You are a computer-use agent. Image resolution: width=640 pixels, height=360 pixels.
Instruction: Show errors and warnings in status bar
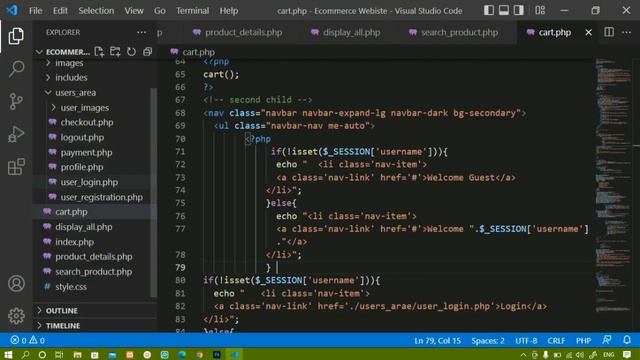[28, 340]
